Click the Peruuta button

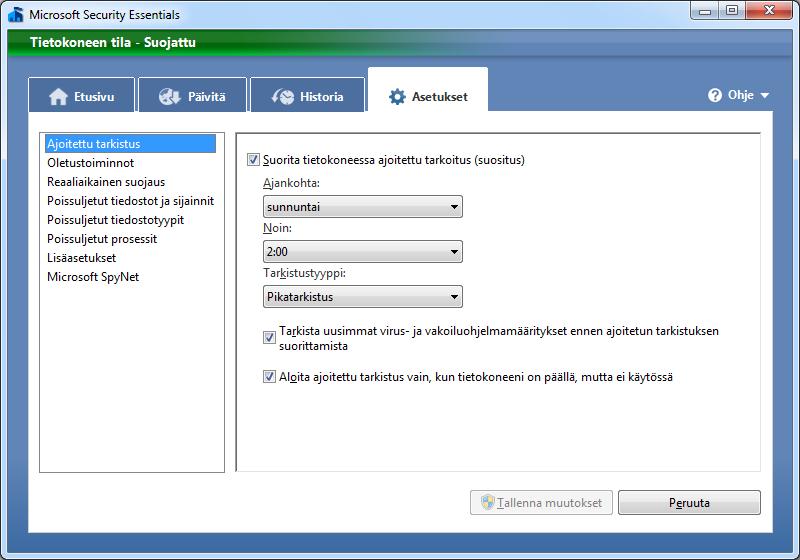click(x=689, y=502)
